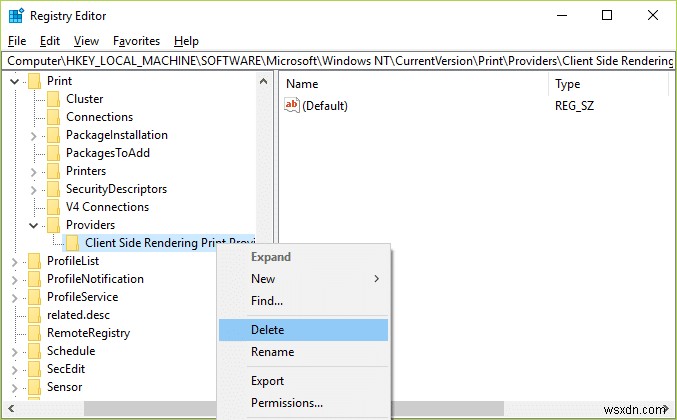The width and height of the screenshot is (677, 420).
Task: Click the Schedule folder icon
Action: (35, 351)
